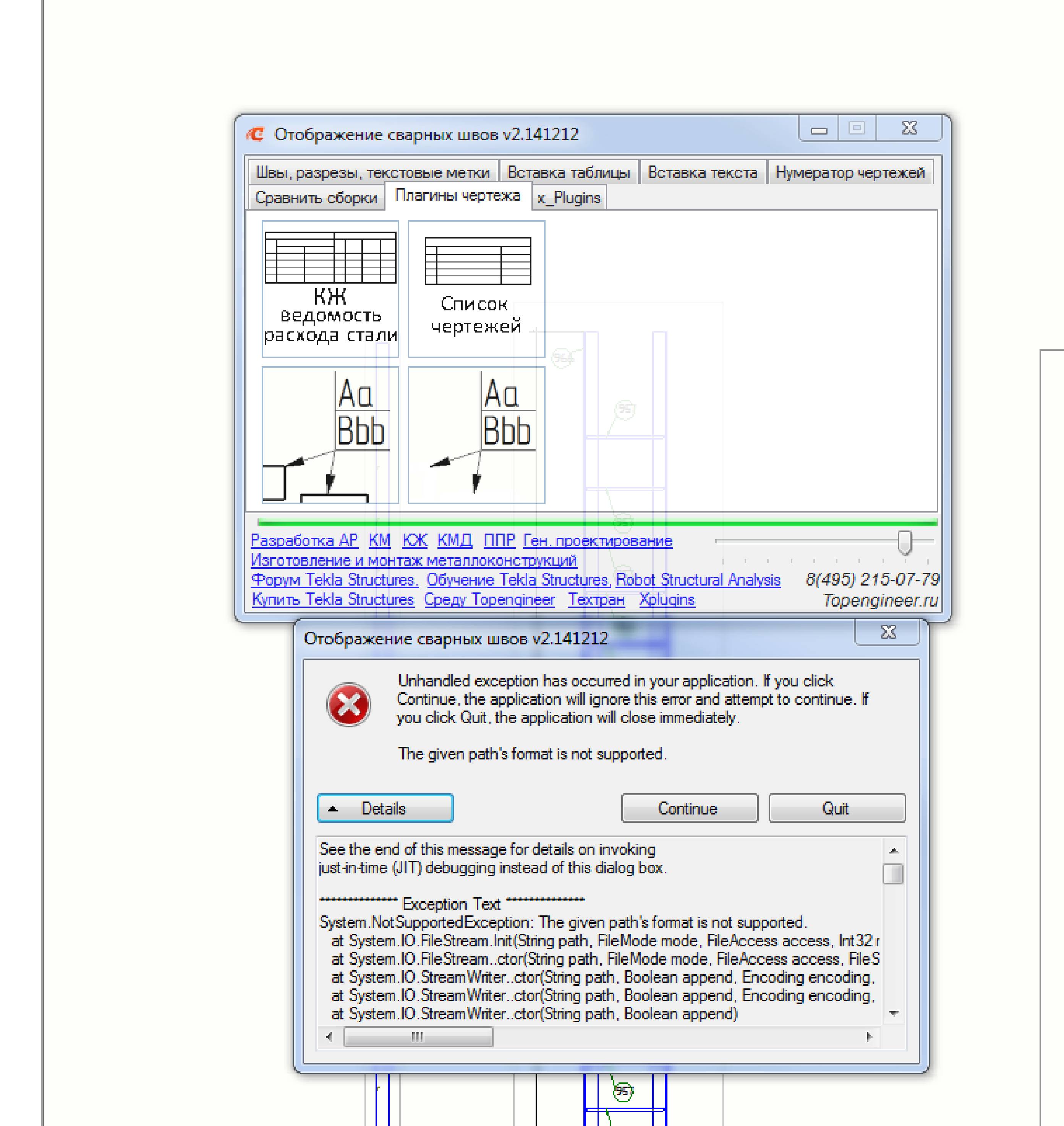This screenshot has width=1064, height=1126.
Task: Open the x_Plugins tab
Action: (569, 198)
